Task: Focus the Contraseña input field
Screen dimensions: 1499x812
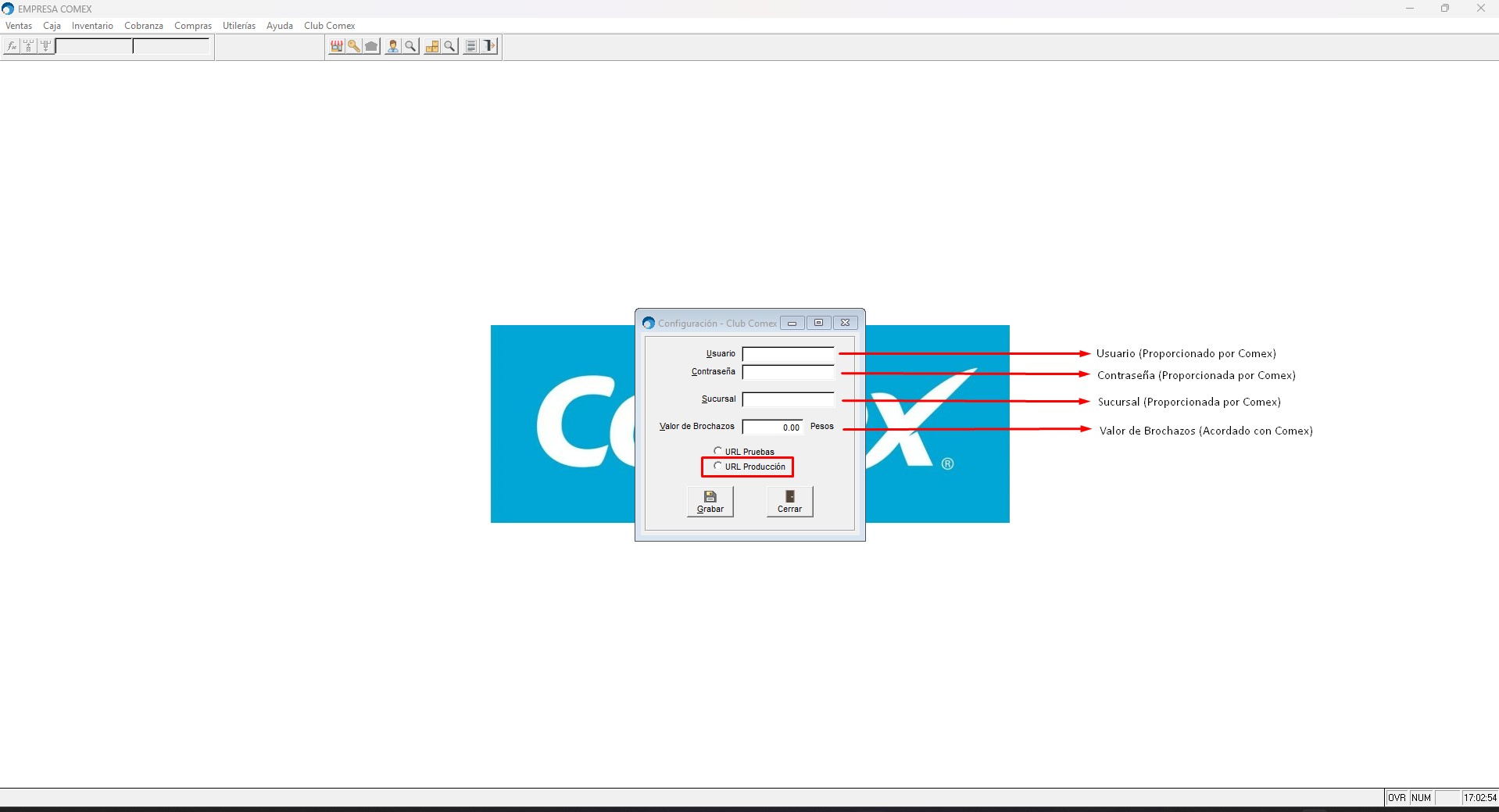Action: point(788,372)
